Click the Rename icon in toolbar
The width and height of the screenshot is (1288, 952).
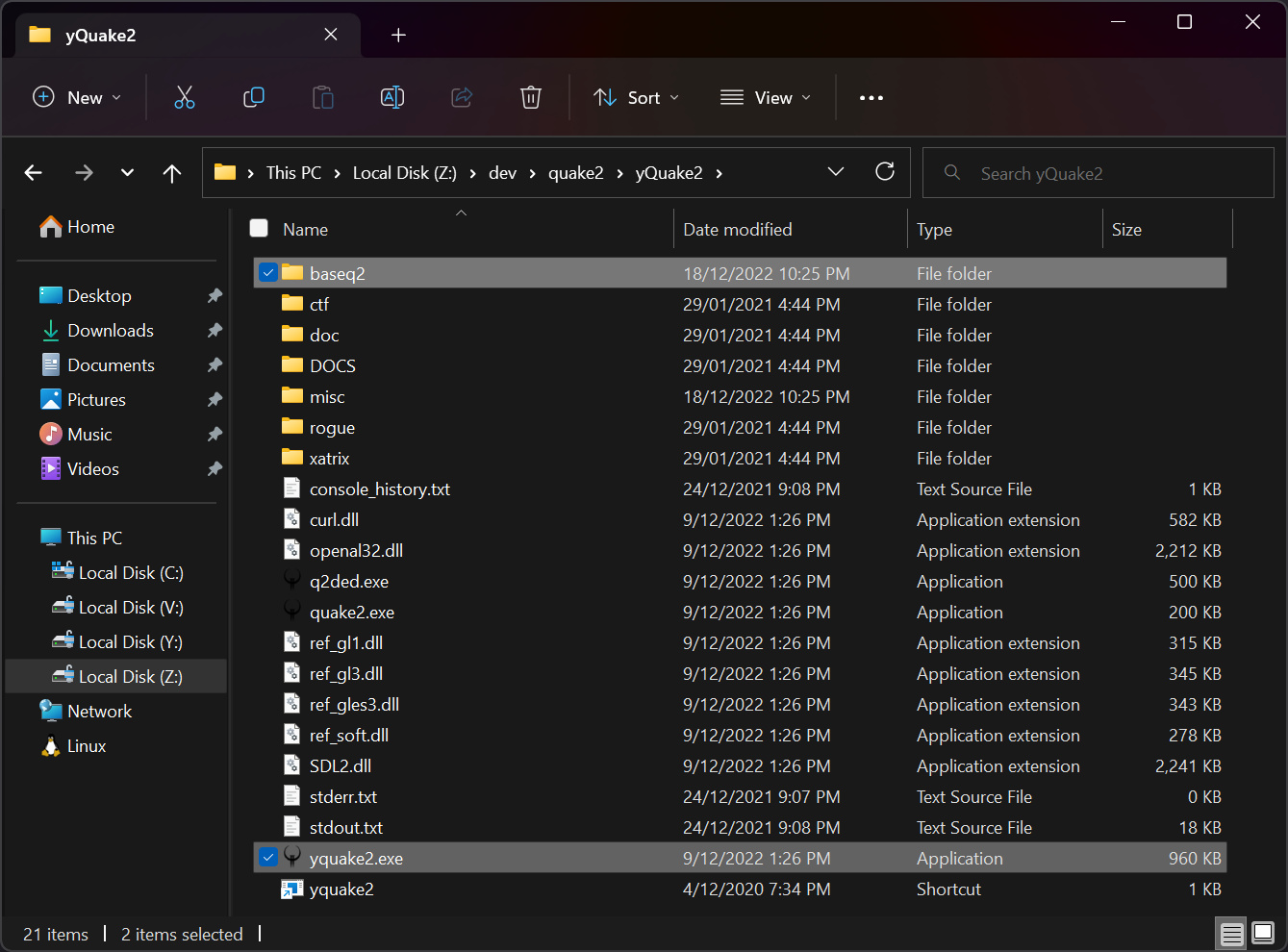(x=392, y=97)
